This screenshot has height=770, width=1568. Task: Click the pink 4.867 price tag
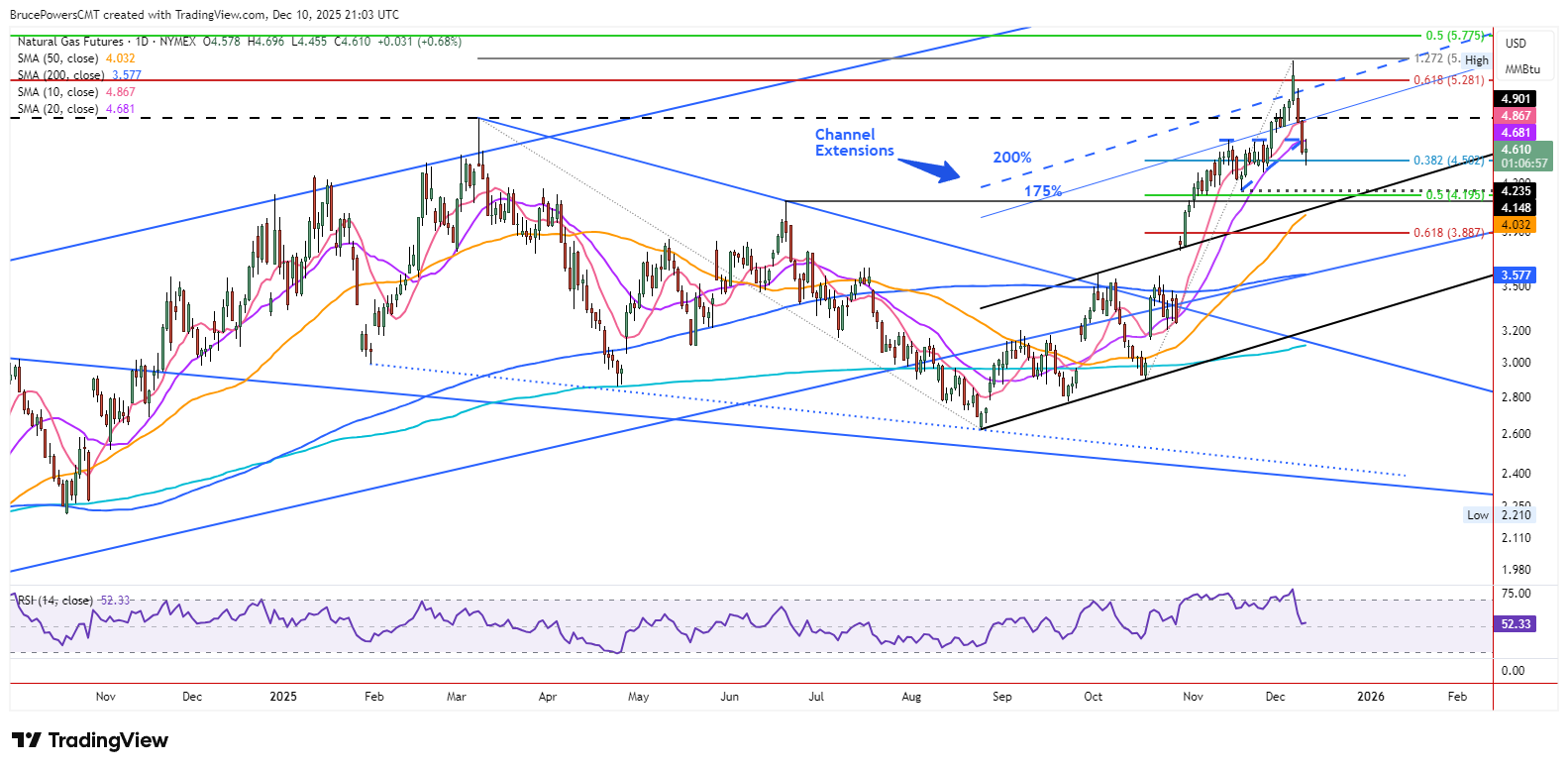pyautogui.click(x=1516, y=116)
